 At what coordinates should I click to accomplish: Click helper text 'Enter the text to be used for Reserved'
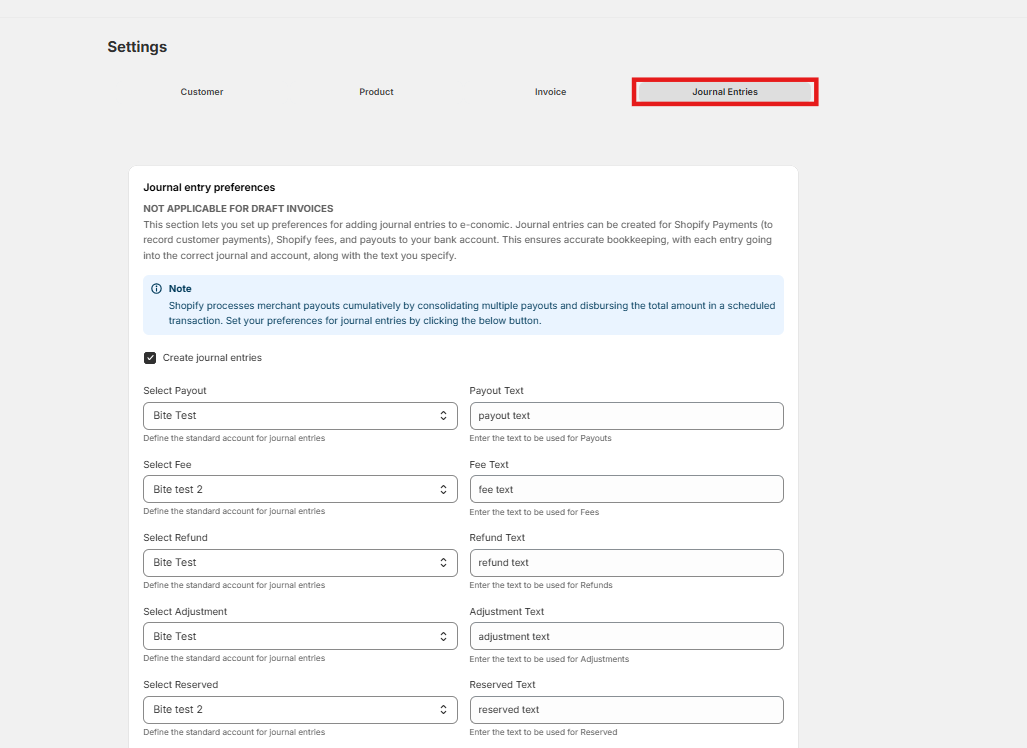click(x=543, y=732)
